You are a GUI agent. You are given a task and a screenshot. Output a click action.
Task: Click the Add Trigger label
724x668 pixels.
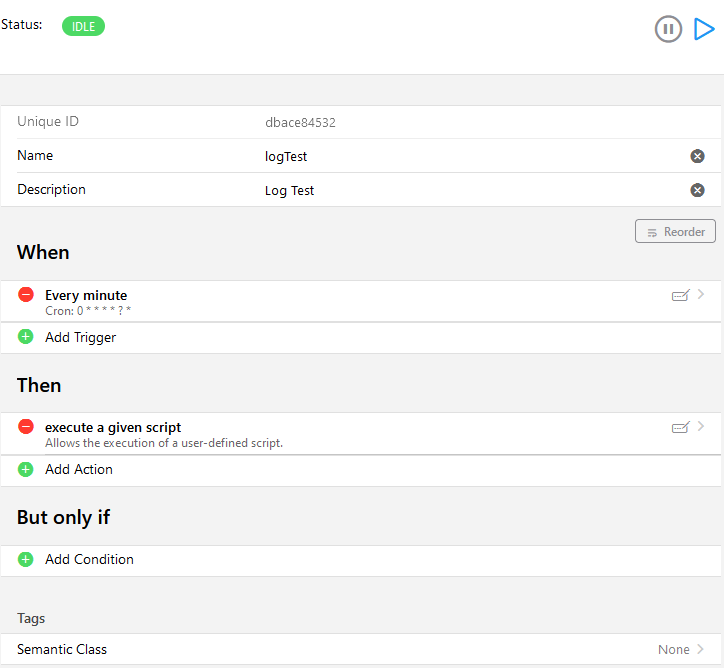point(80,337)
